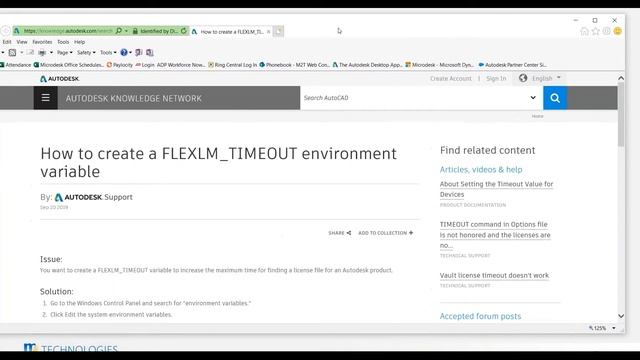Click the Print toolbar icon
The image size is (640, 360).
point(42,53)
